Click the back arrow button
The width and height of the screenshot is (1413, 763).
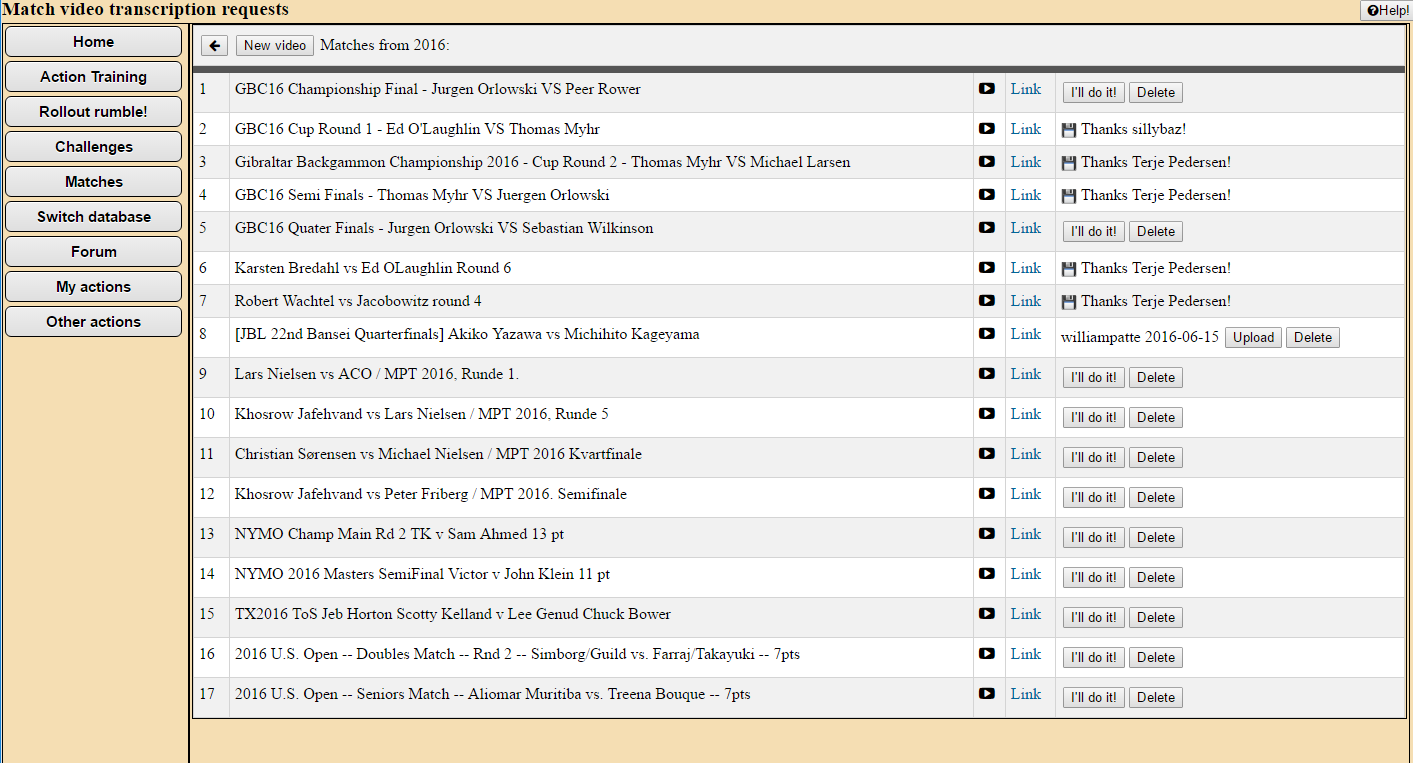214,46
